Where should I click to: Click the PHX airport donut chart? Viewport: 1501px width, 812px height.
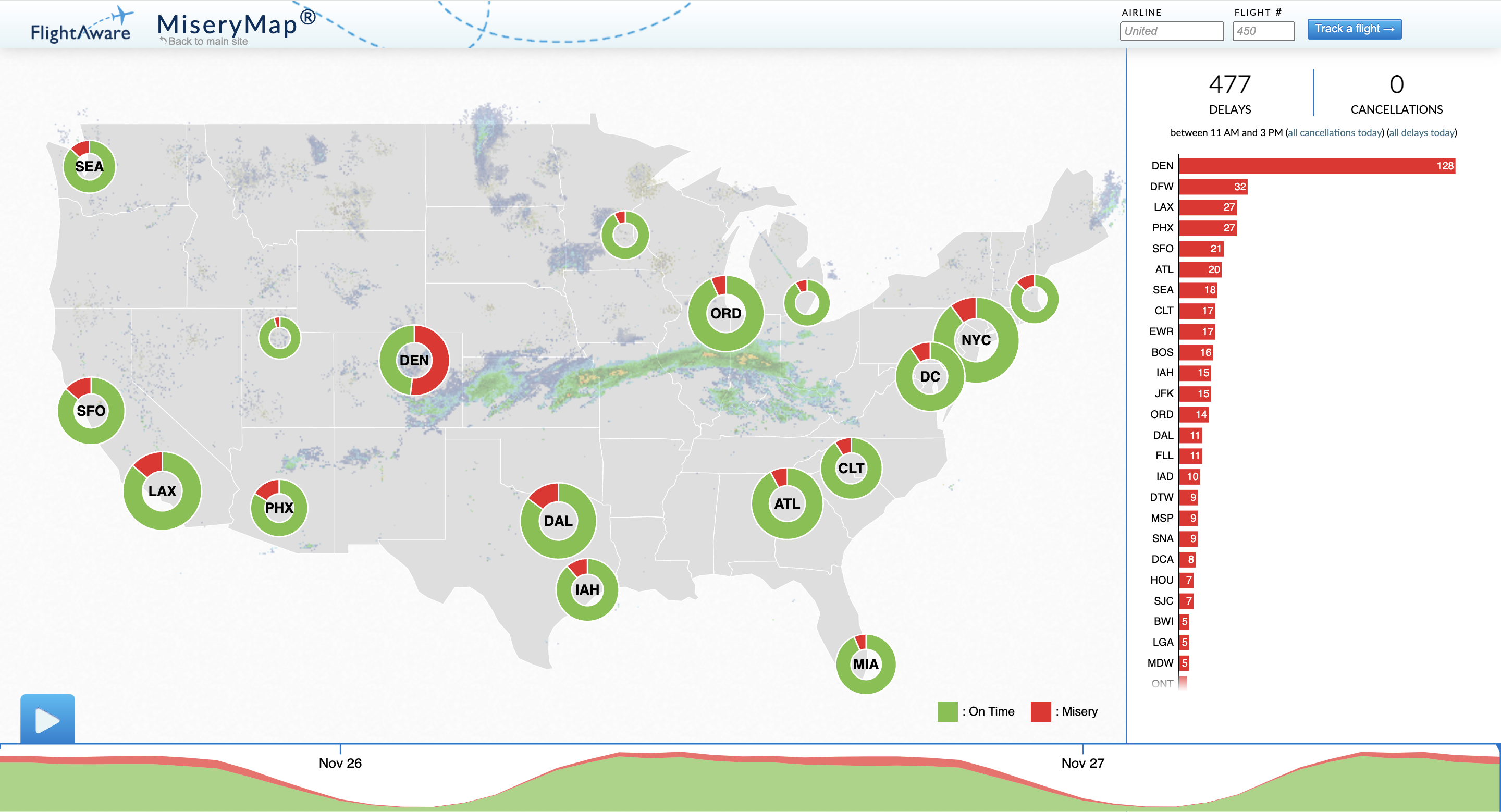(279, 507)
